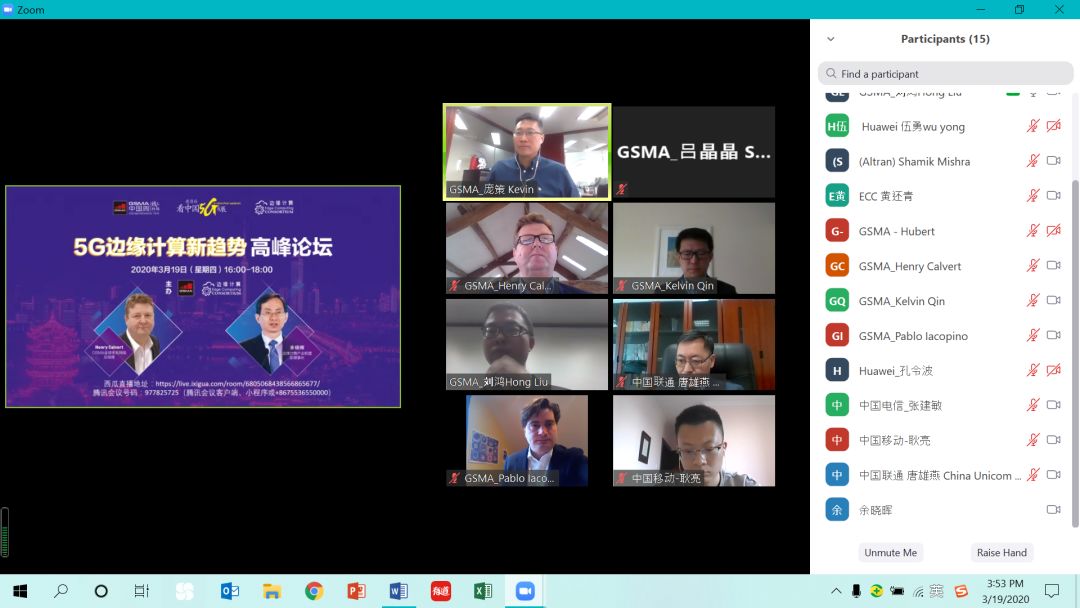Click the camera-off icon for Huawei_孔令波

[1054, 370]
